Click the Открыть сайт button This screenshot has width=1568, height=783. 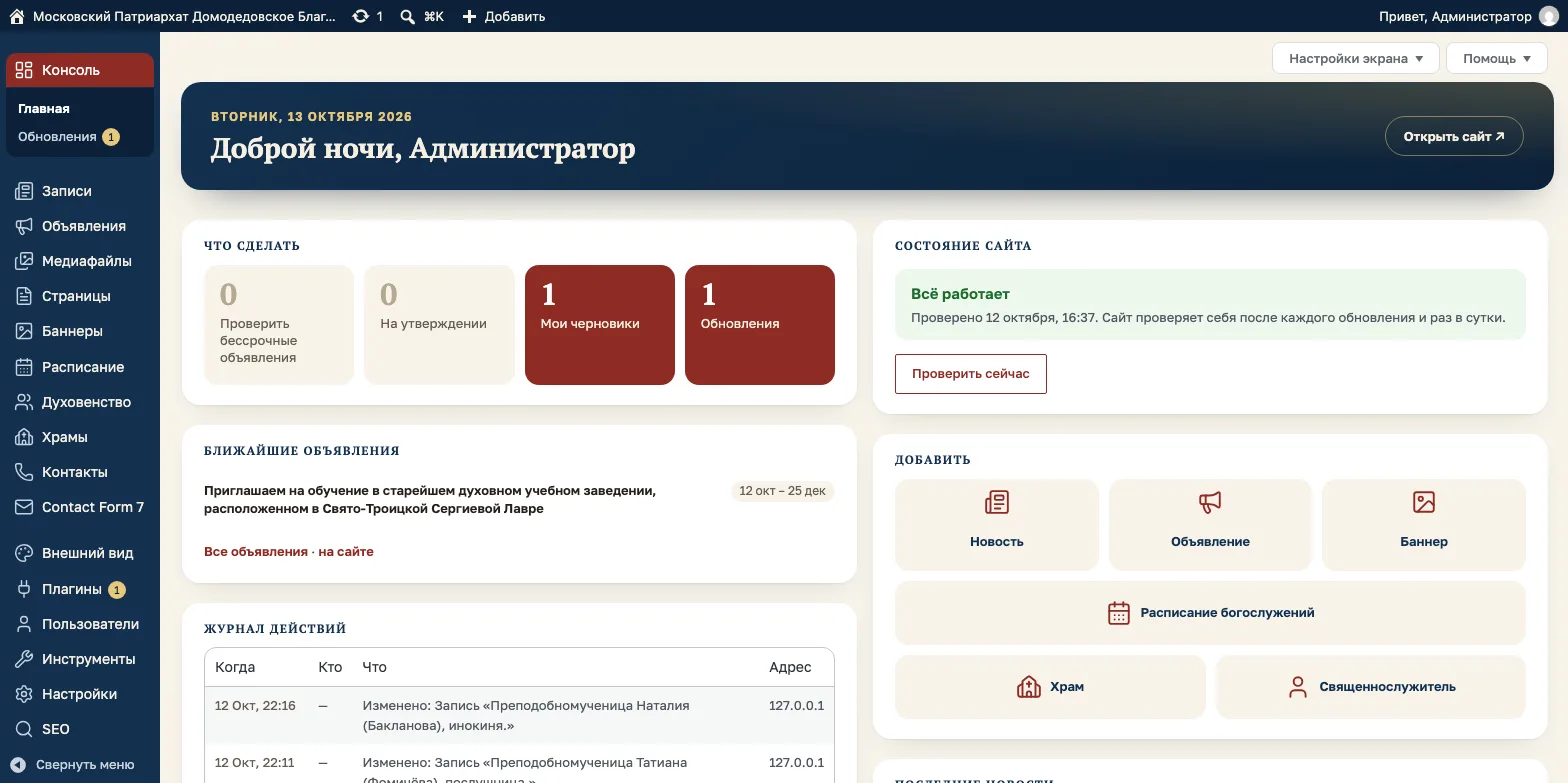coord(1454,136)
